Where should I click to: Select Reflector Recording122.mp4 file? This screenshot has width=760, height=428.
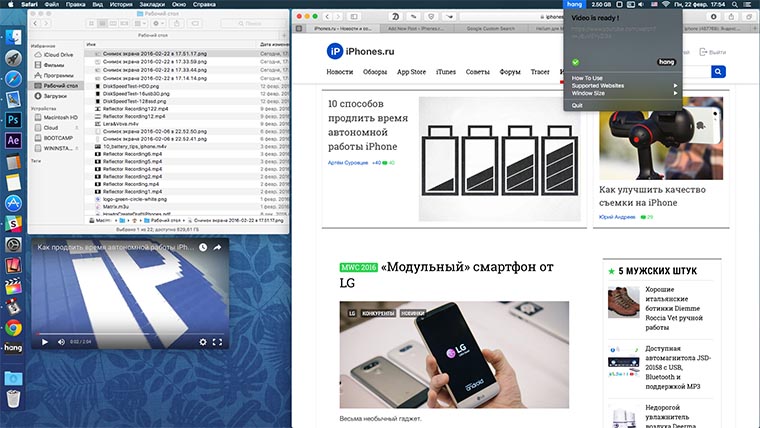pos(134,109)
